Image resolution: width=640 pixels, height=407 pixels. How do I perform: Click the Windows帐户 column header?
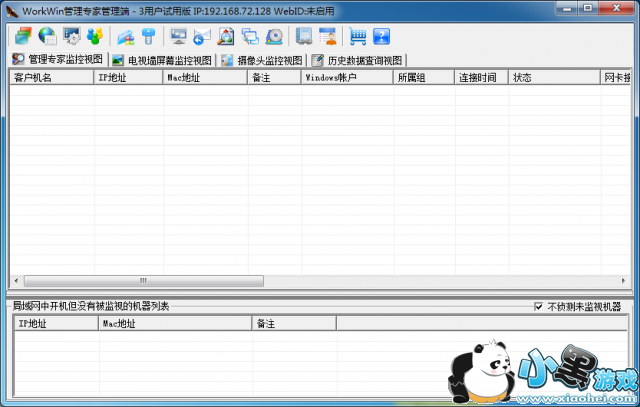coord(347,78)
